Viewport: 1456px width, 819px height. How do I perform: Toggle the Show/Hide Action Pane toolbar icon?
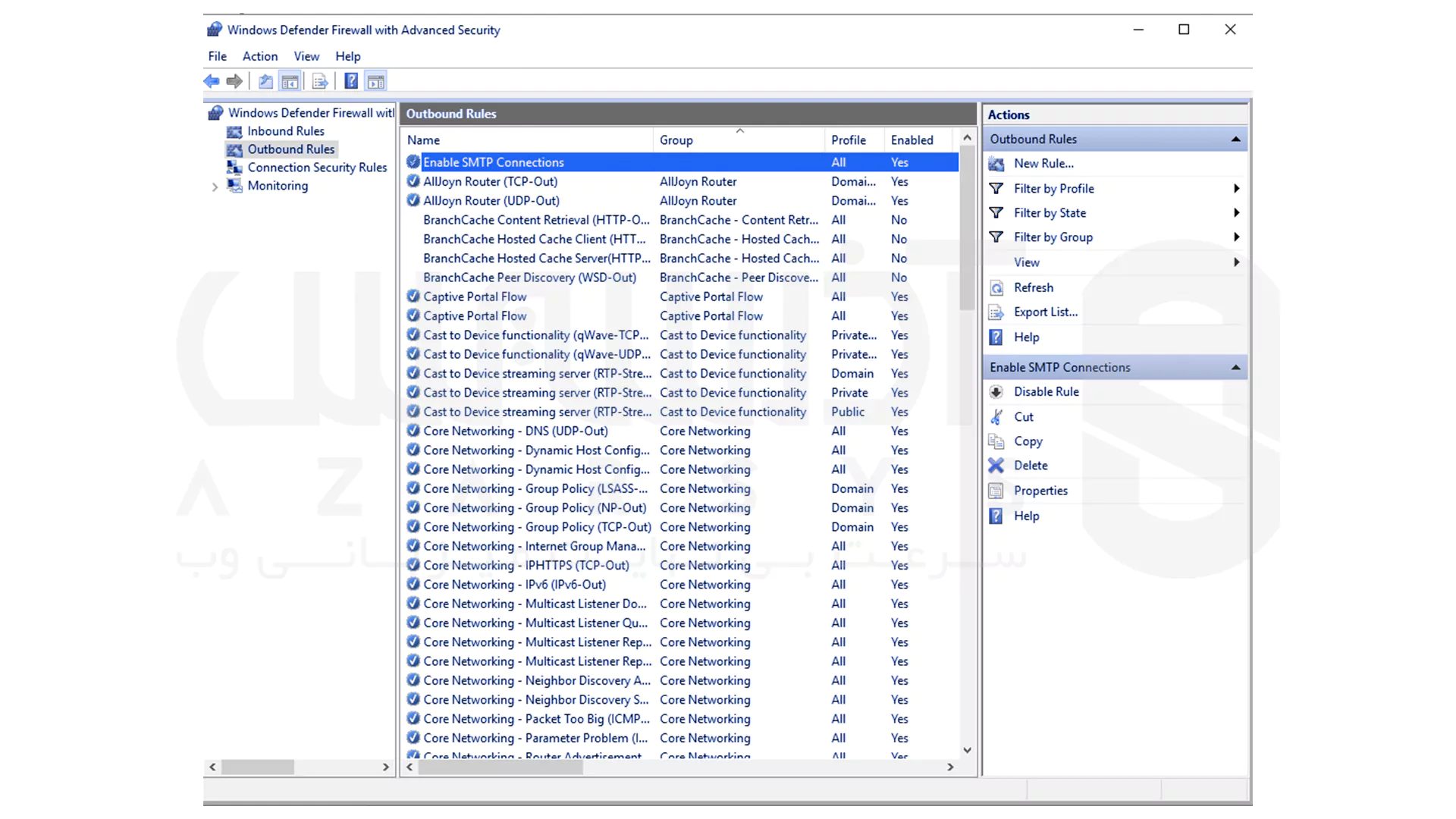point(376,81)
